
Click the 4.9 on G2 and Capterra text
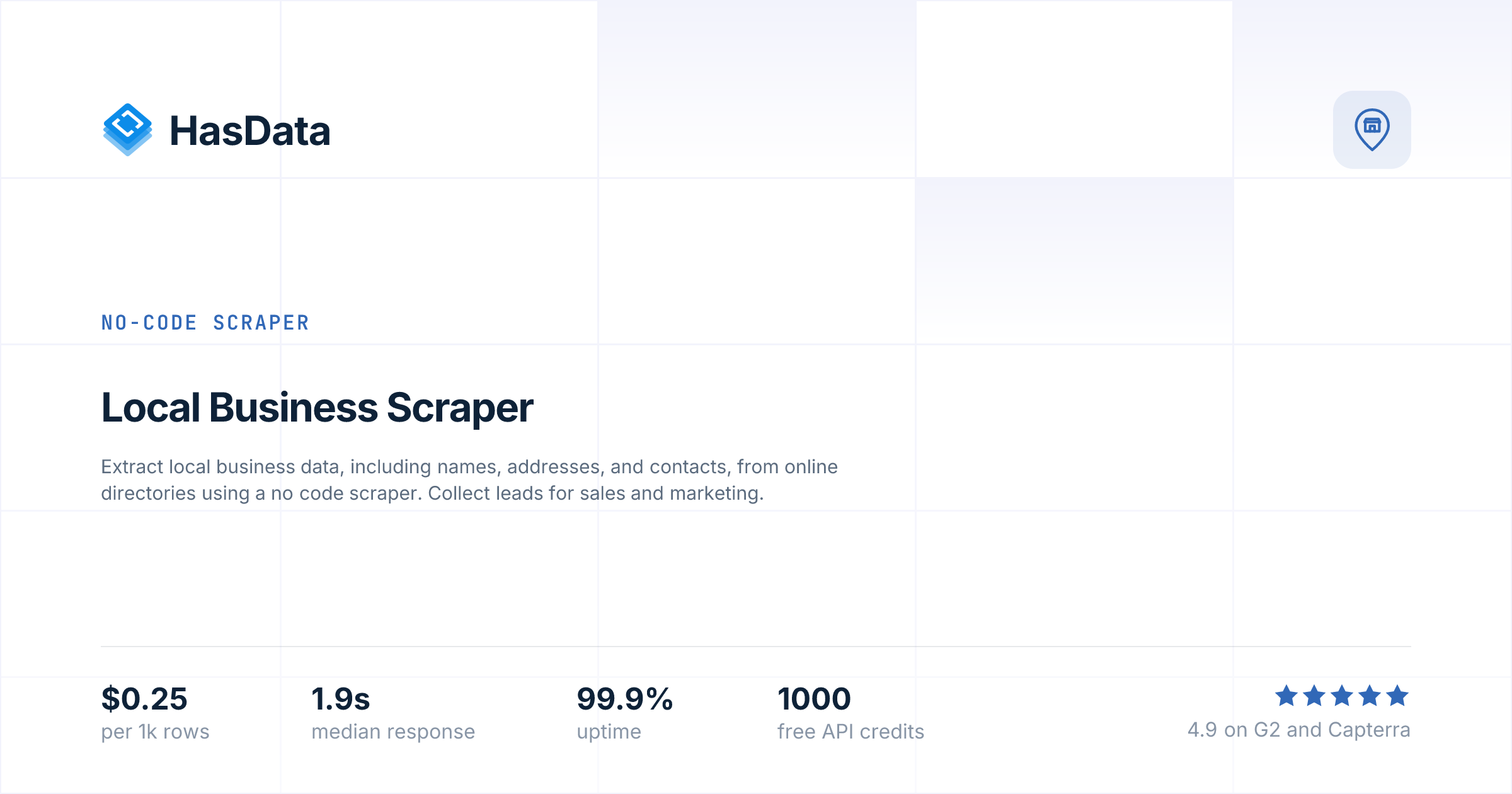coord(1298,730)
